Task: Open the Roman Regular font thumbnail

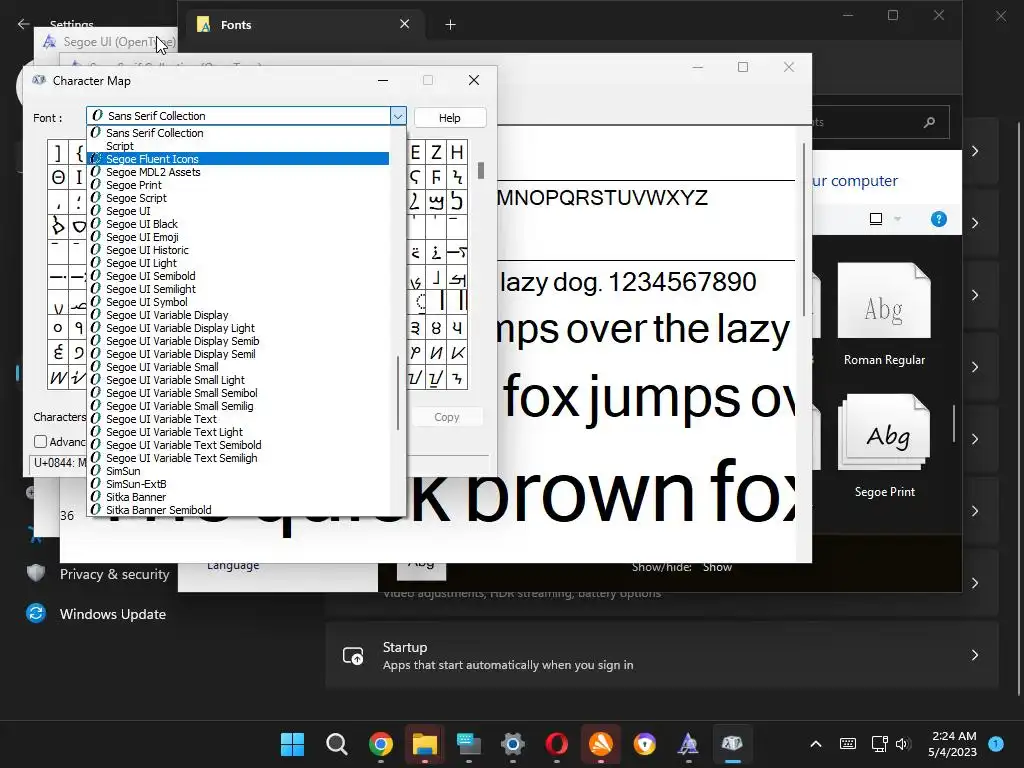Action: click(x=884, y=300)
